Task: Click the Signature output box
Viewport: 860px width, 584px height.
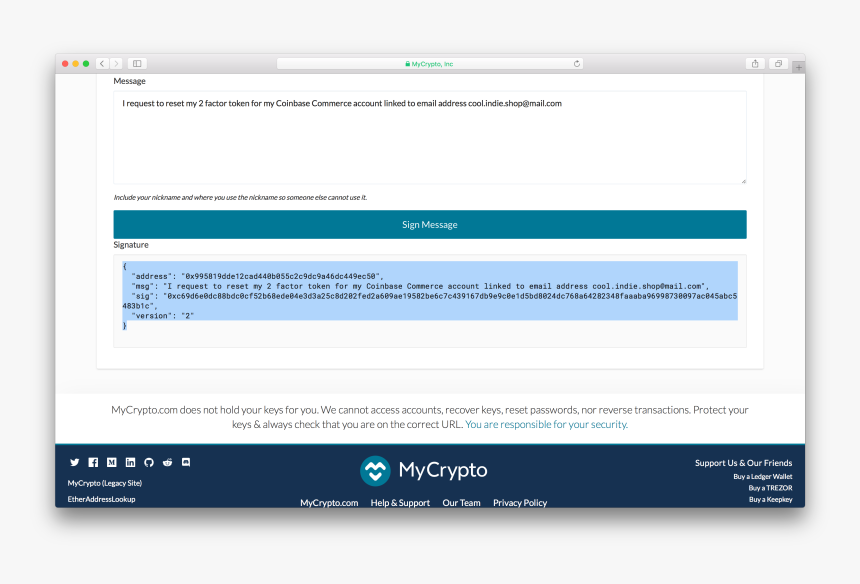Action: point(430,300)
